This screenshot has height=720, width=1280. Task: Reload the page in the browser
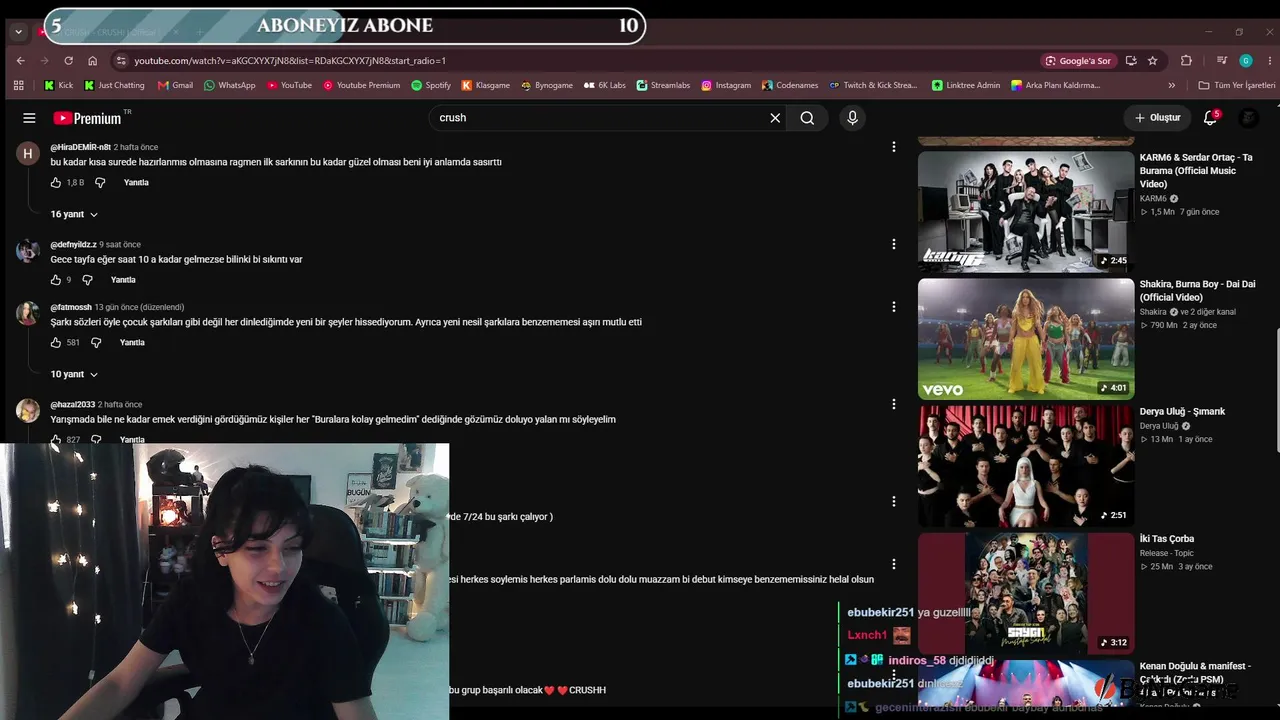(67, 60)
